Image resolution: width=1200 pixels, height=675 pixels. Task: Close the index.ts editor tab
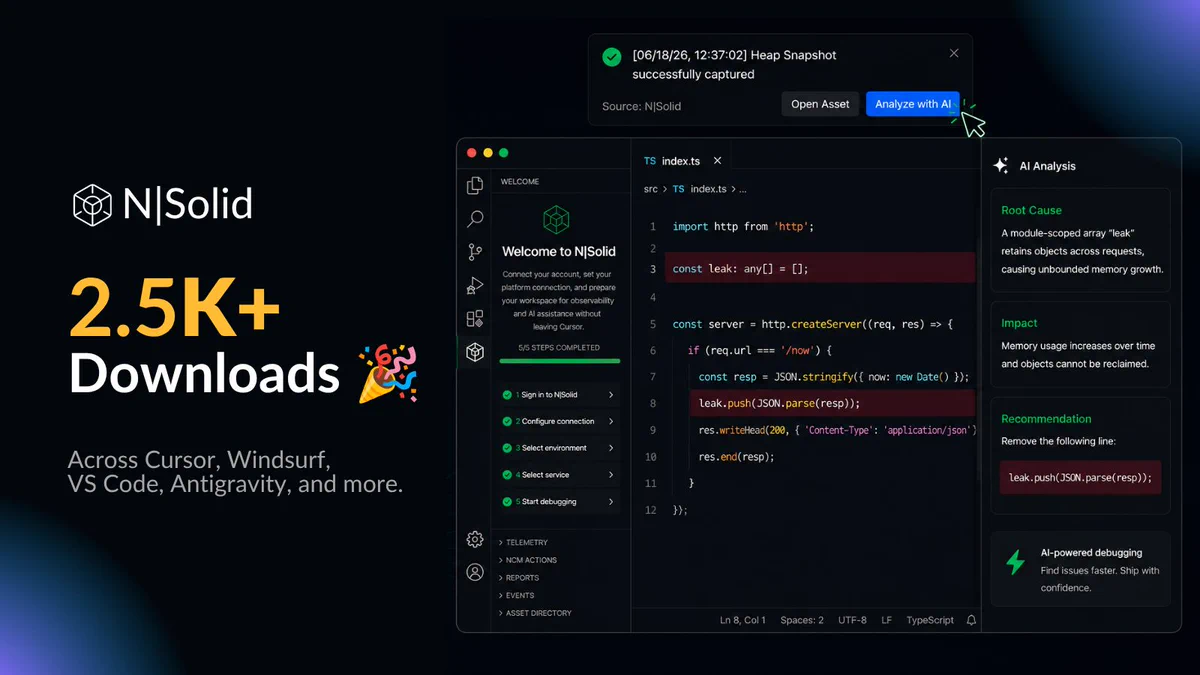pos(718,161)
